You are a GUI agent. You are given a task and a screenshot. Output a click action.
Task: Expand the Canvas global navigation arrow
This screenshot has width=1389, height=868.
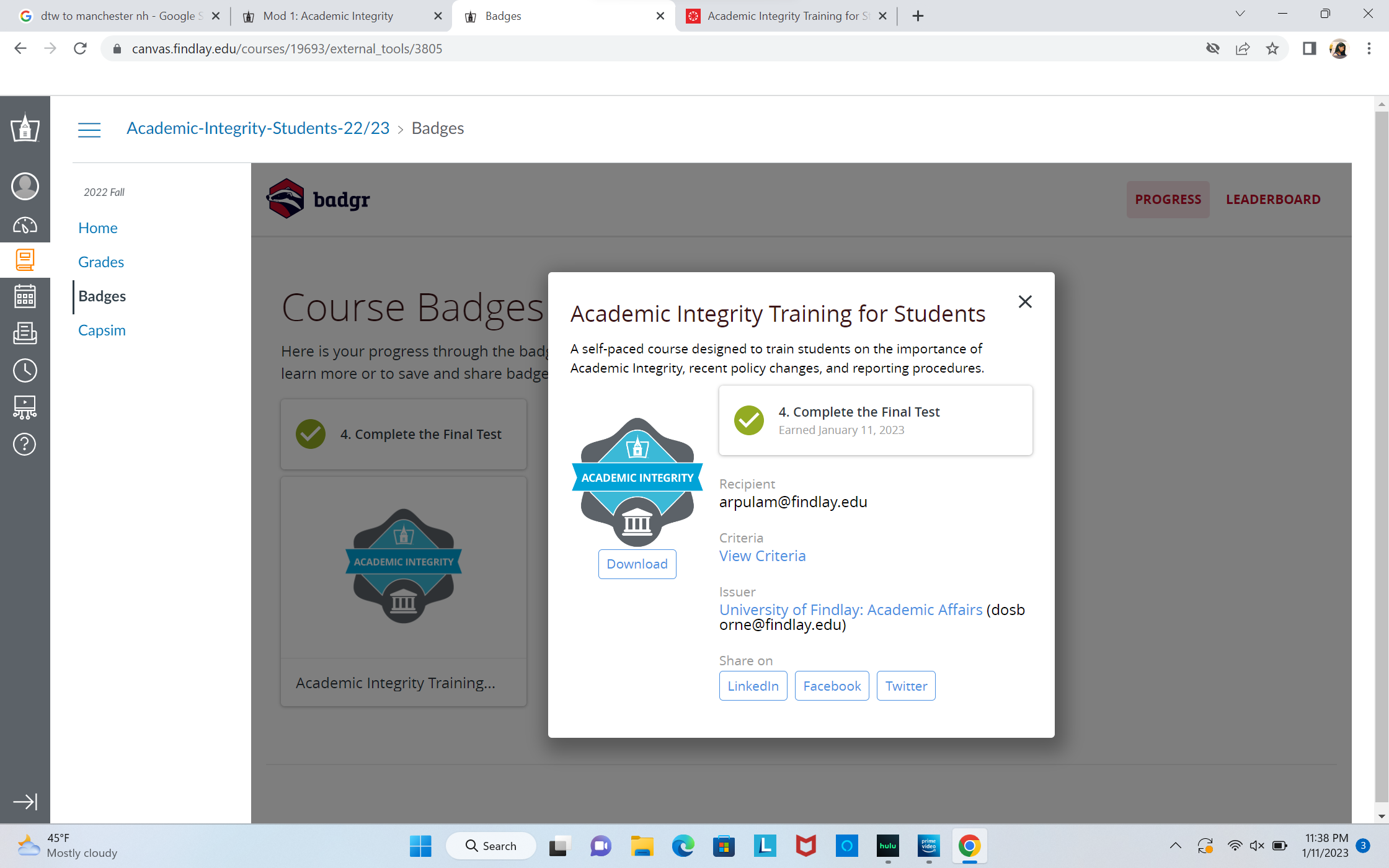click(25, 802)
